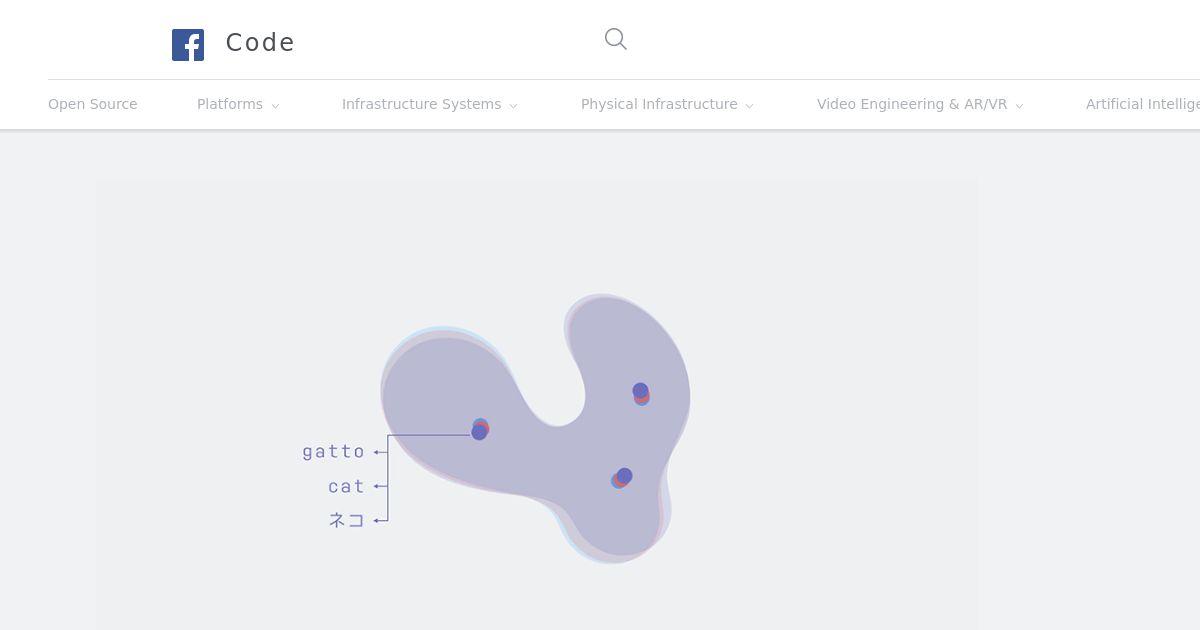
Task: Expand the Physical Infrastructure chevron
Action: (x=749, y=106)
